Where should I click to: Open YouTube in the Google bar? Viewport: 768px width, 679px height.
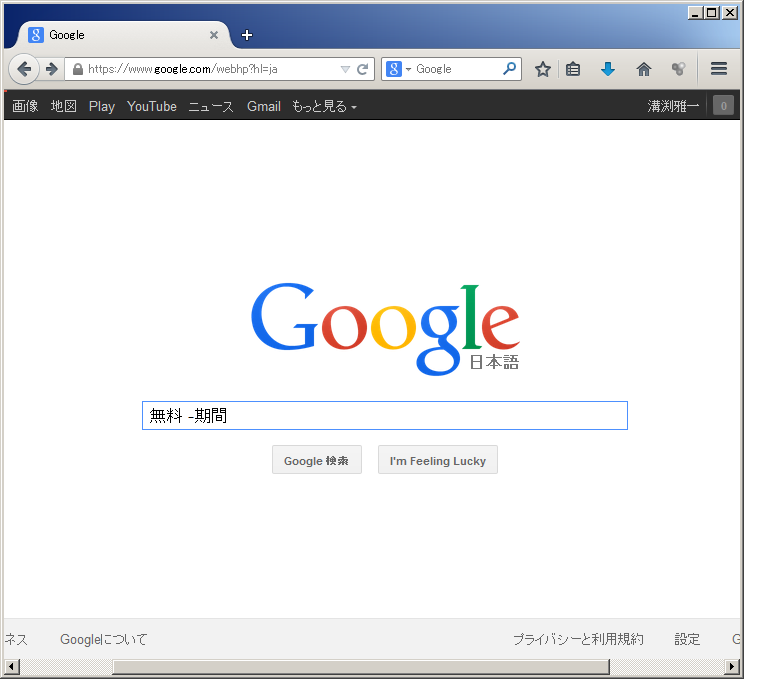pos(152,106)
